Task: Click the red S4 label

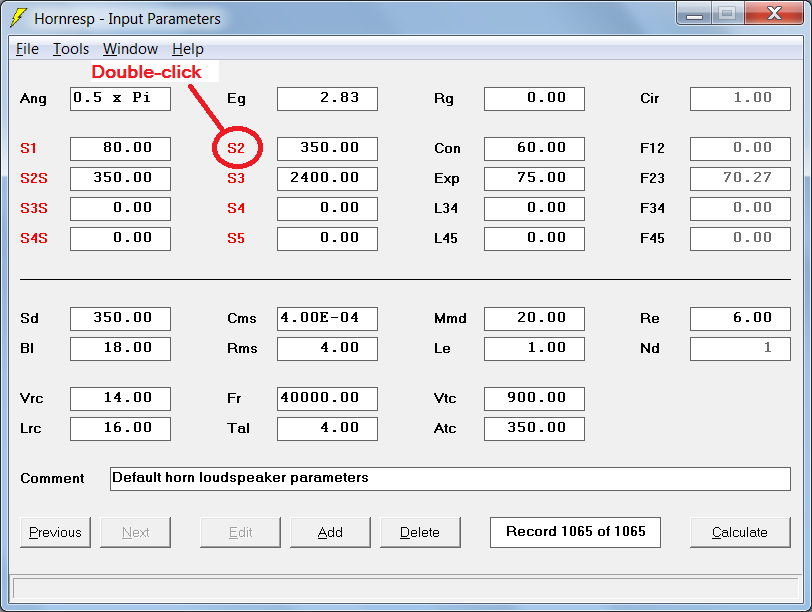Action: pyautogui.click(x=236, y=208)
